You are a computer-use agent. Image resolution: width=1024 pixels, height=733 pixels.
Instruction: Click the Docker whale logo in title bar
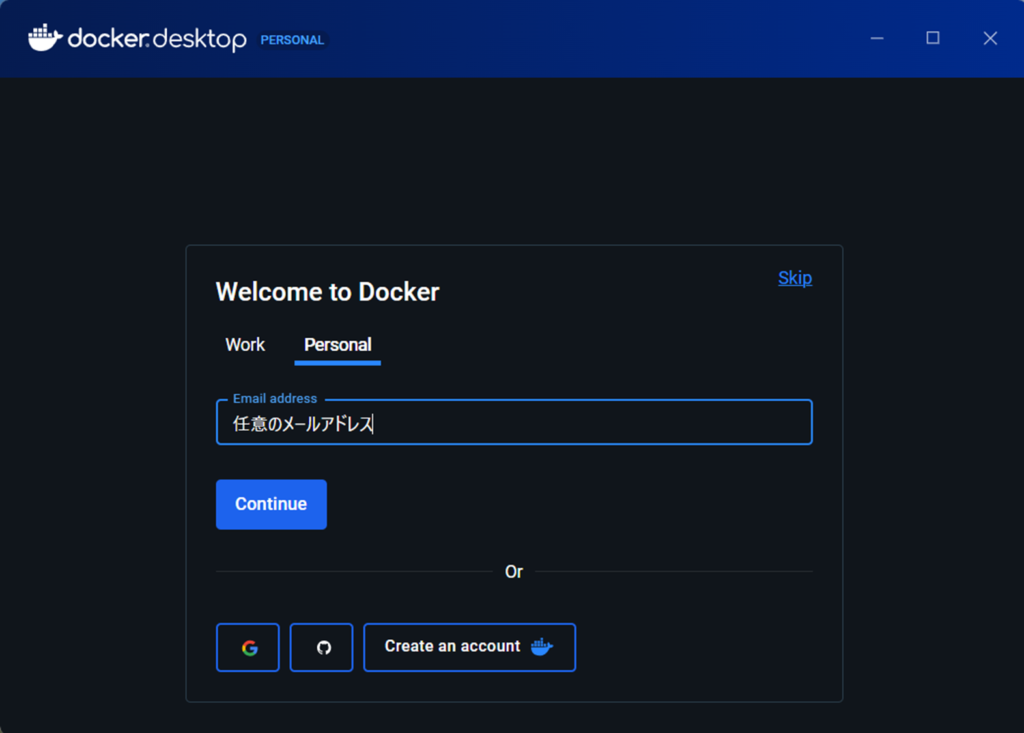[x=45, y=39]
